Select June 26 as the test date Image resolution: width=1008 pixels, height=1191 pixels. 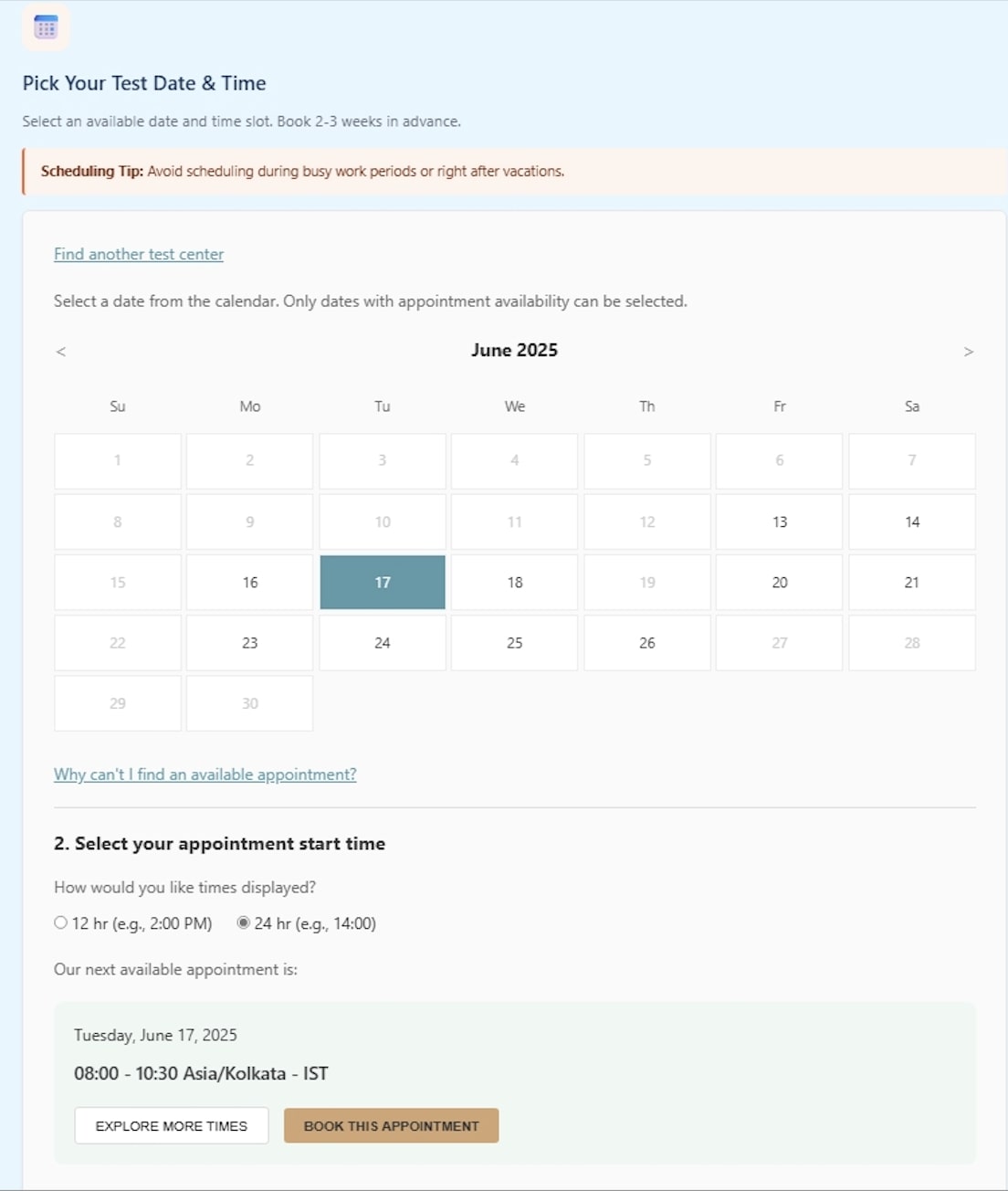[646, 642]
